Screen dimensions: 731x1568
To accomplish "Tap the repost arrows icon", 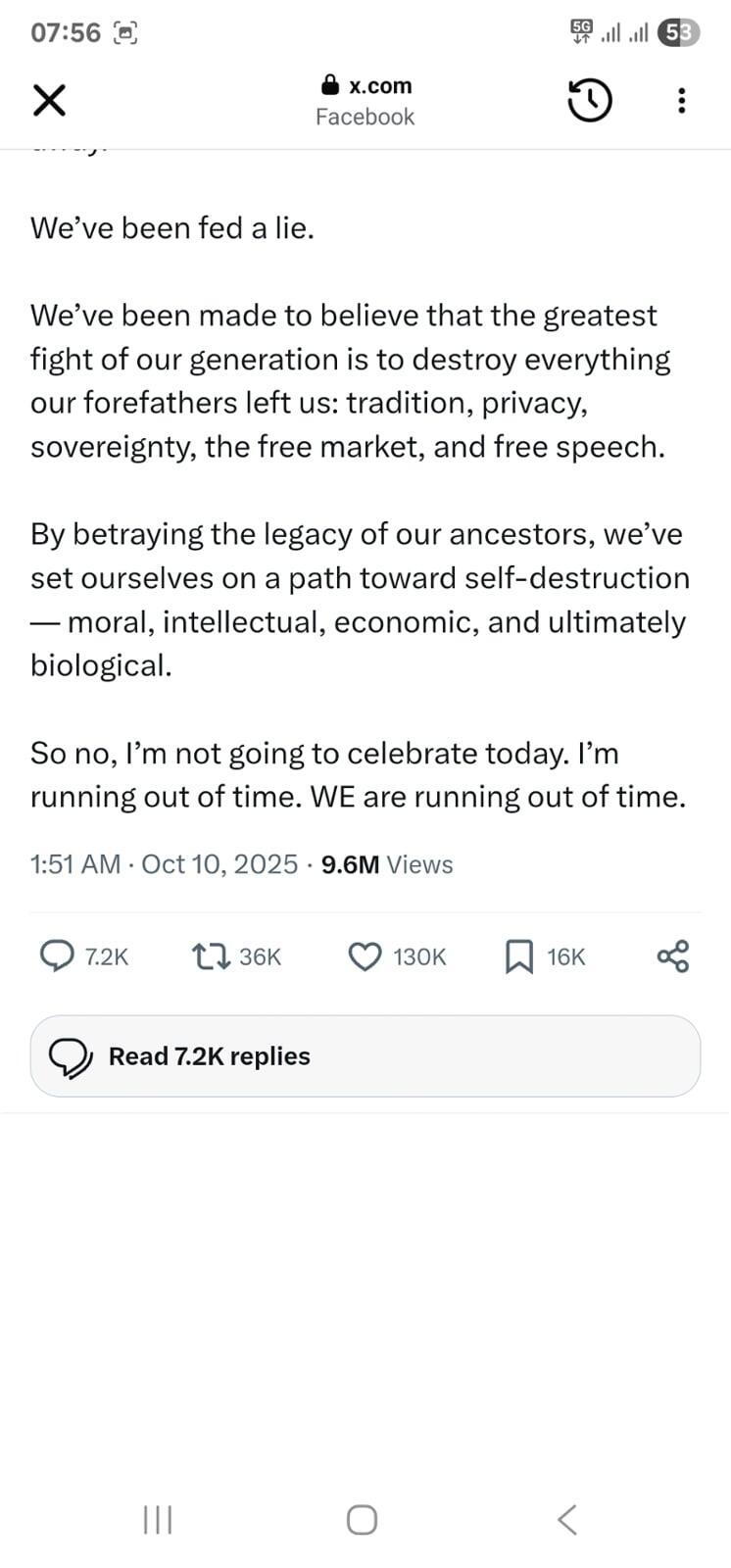I will pyautogui.click(x=211, y=955).
